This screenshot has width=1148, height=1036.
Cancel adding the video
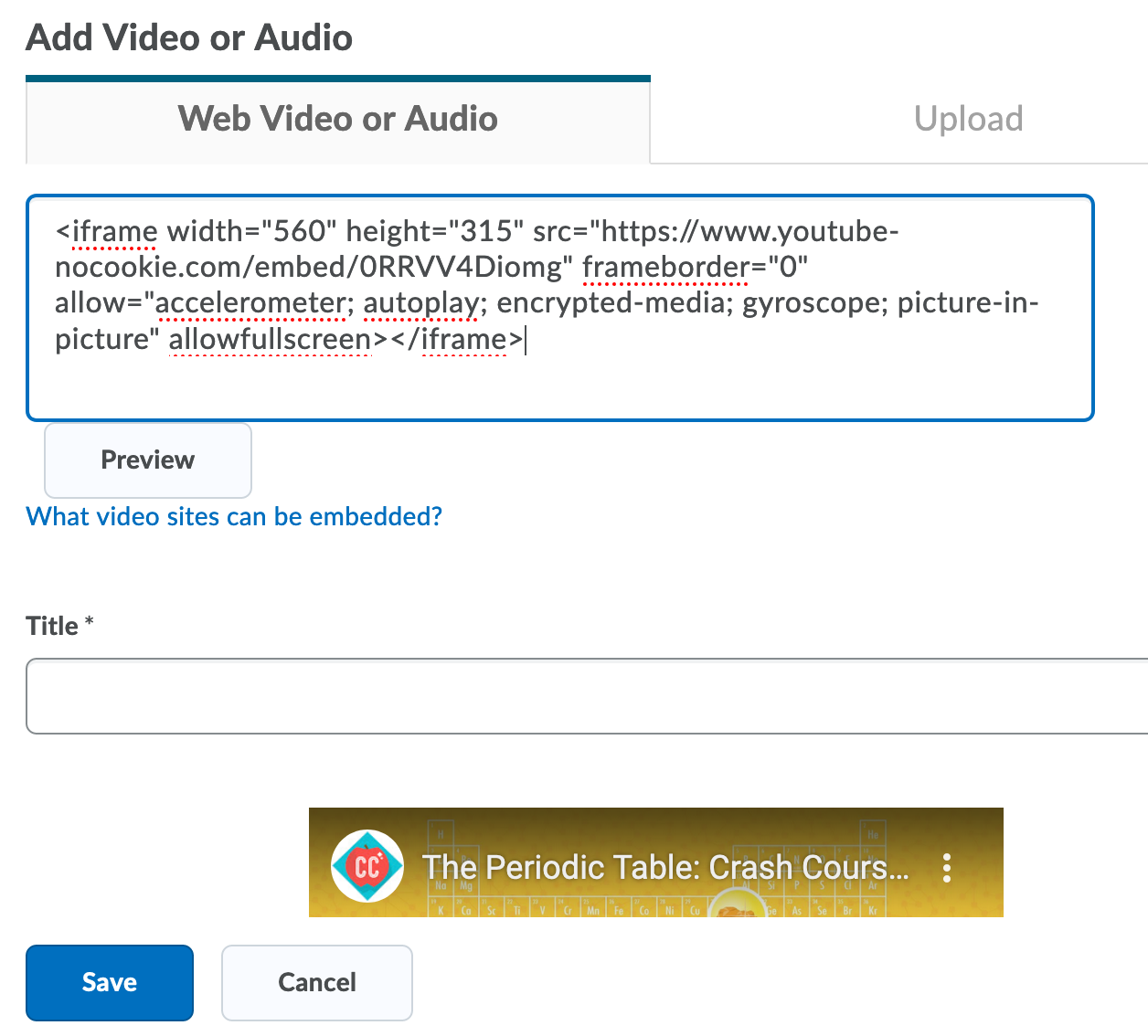click(x=316, y=982)
